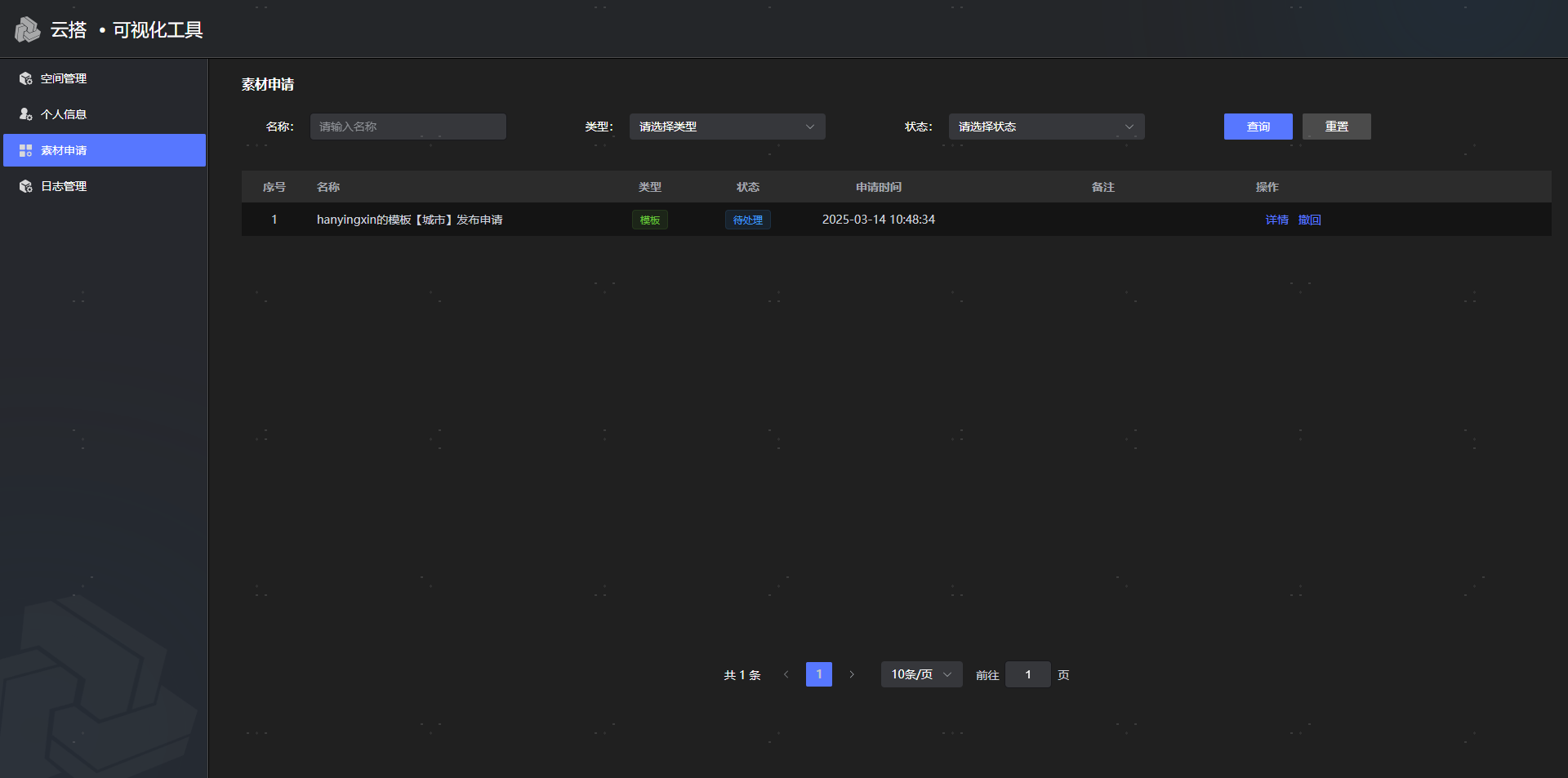Image resolution: width=1568 pixels, height=778 pixels.
Task: Open 空间管理 menu item
Action: [64, 78]
